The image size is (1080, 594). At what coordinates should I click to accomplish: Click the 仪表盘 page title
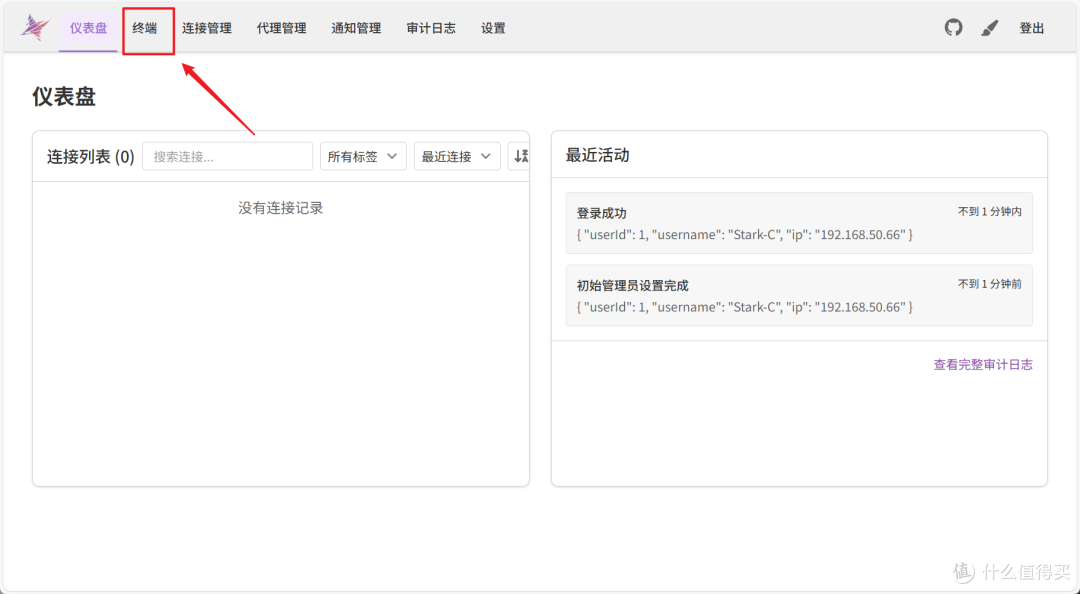[x=64, y=96]
